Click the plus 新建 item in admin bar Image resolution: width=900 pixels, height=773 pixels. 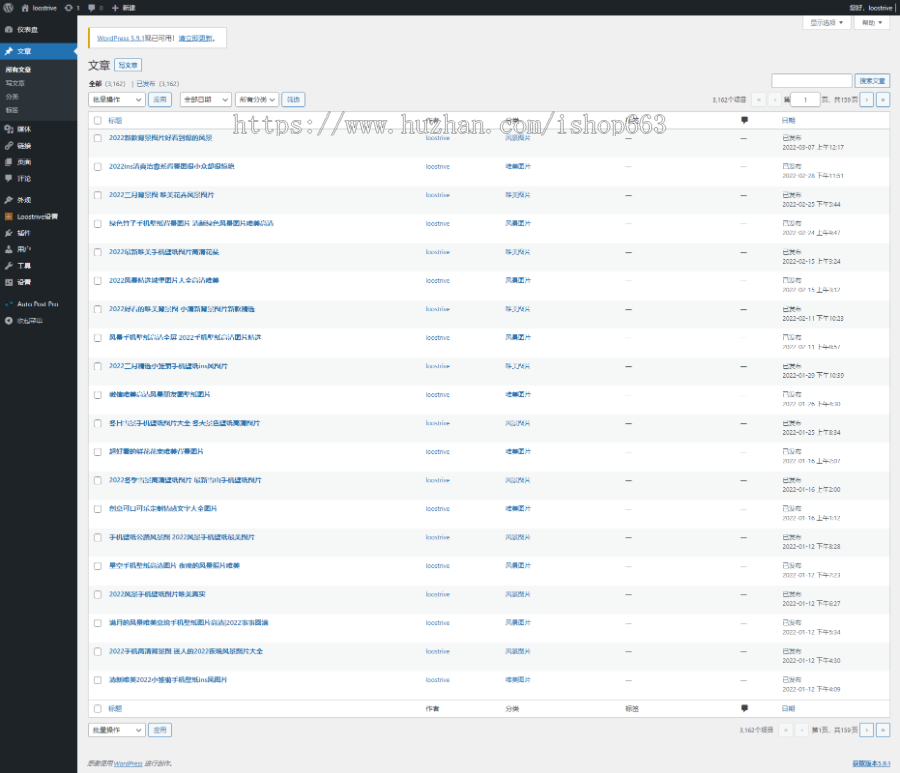[123, 8]
